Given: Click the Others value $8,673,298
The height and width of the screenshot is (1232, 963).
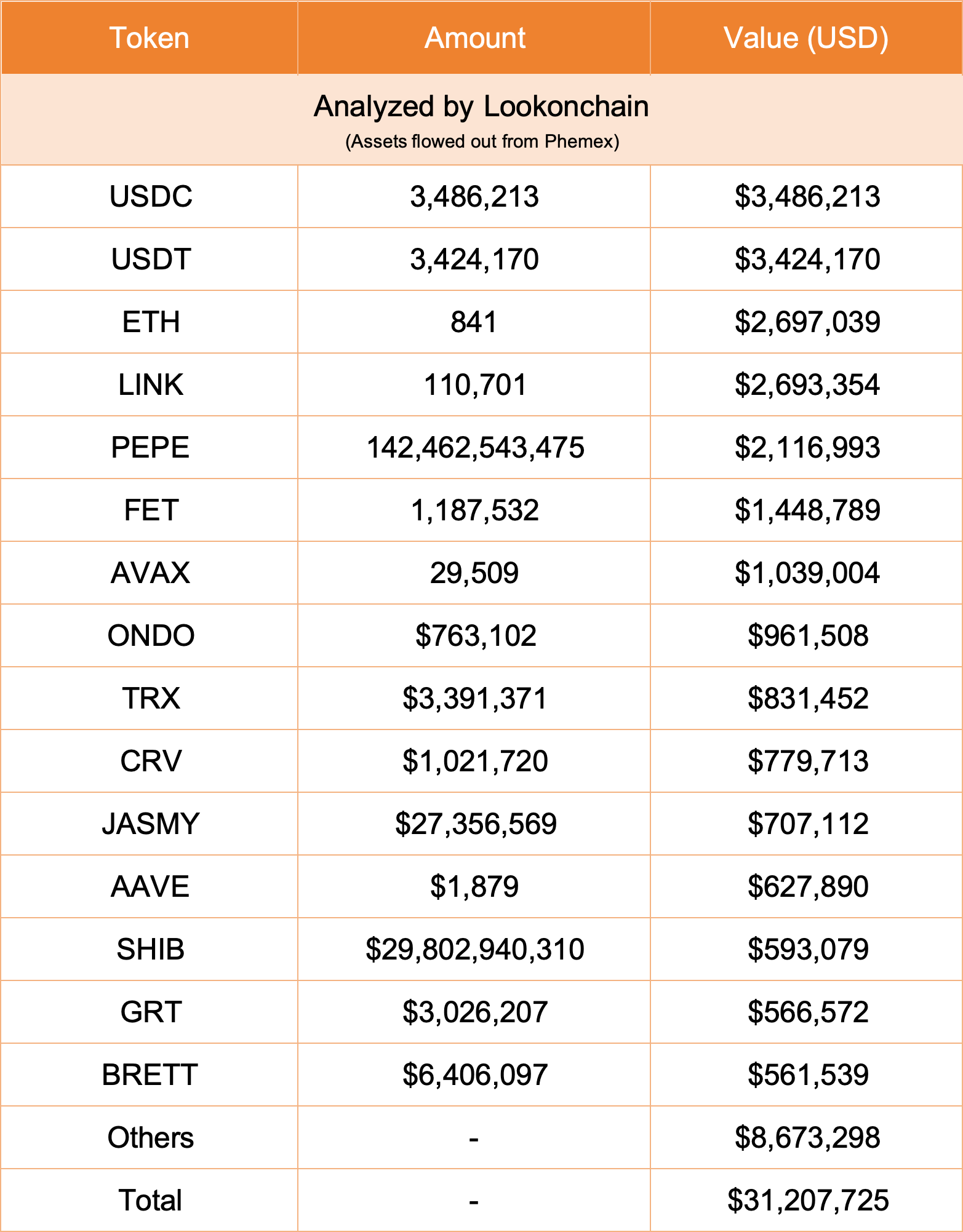Looking at the screenshot, I should (807, 1138).
